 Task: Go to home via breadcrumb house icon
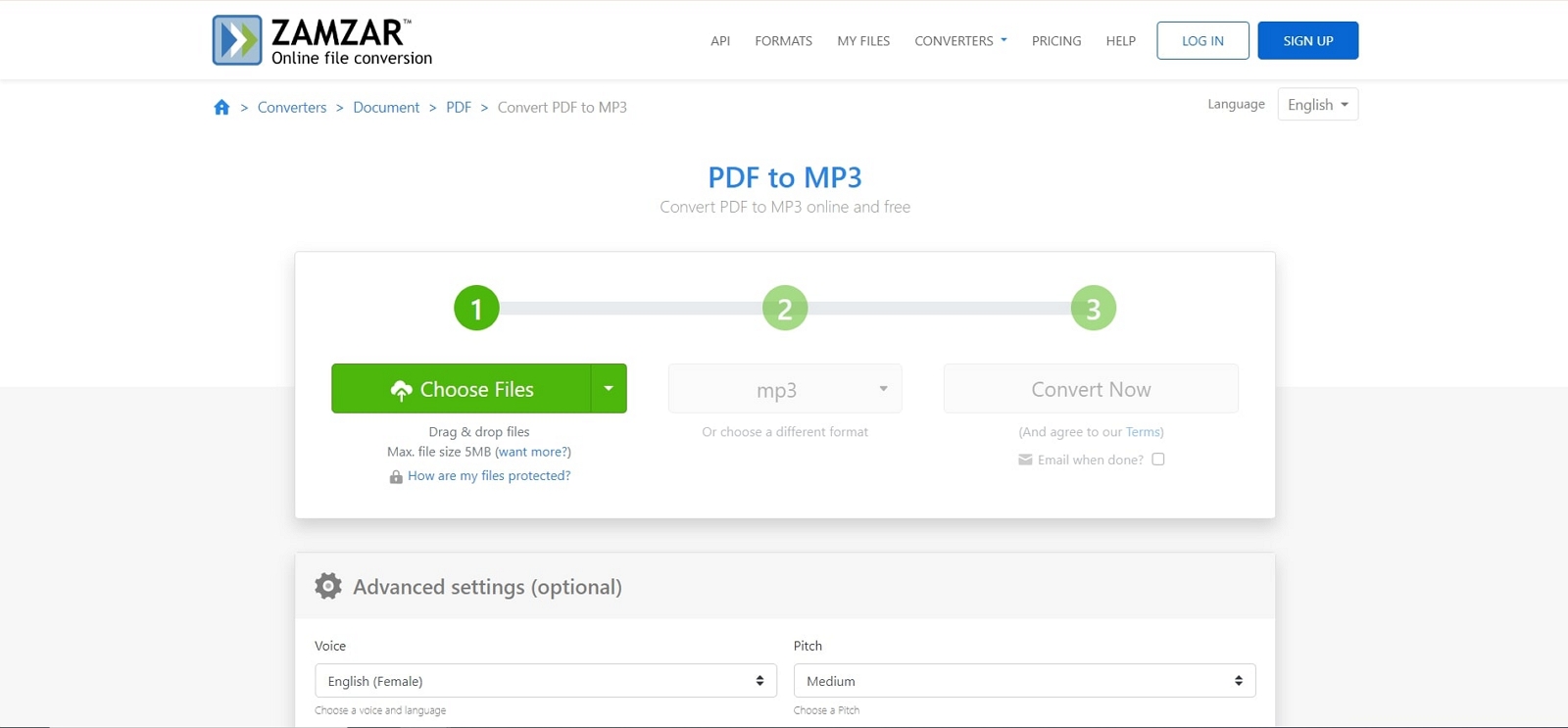[x=221, y=108]
